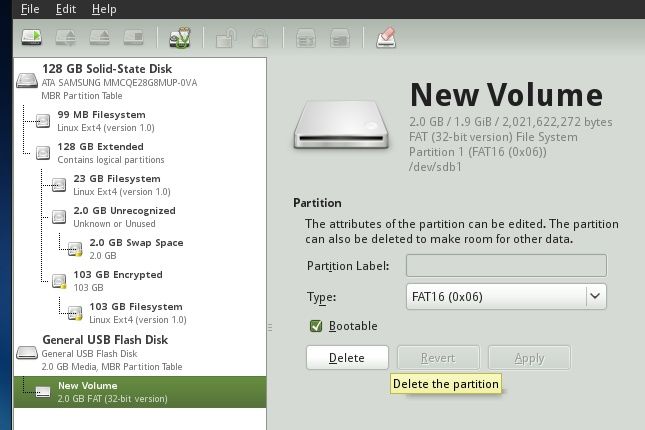Click the large New Volume drive image
This screenshot has width=645, height=430.
click(x=341, y=125)
